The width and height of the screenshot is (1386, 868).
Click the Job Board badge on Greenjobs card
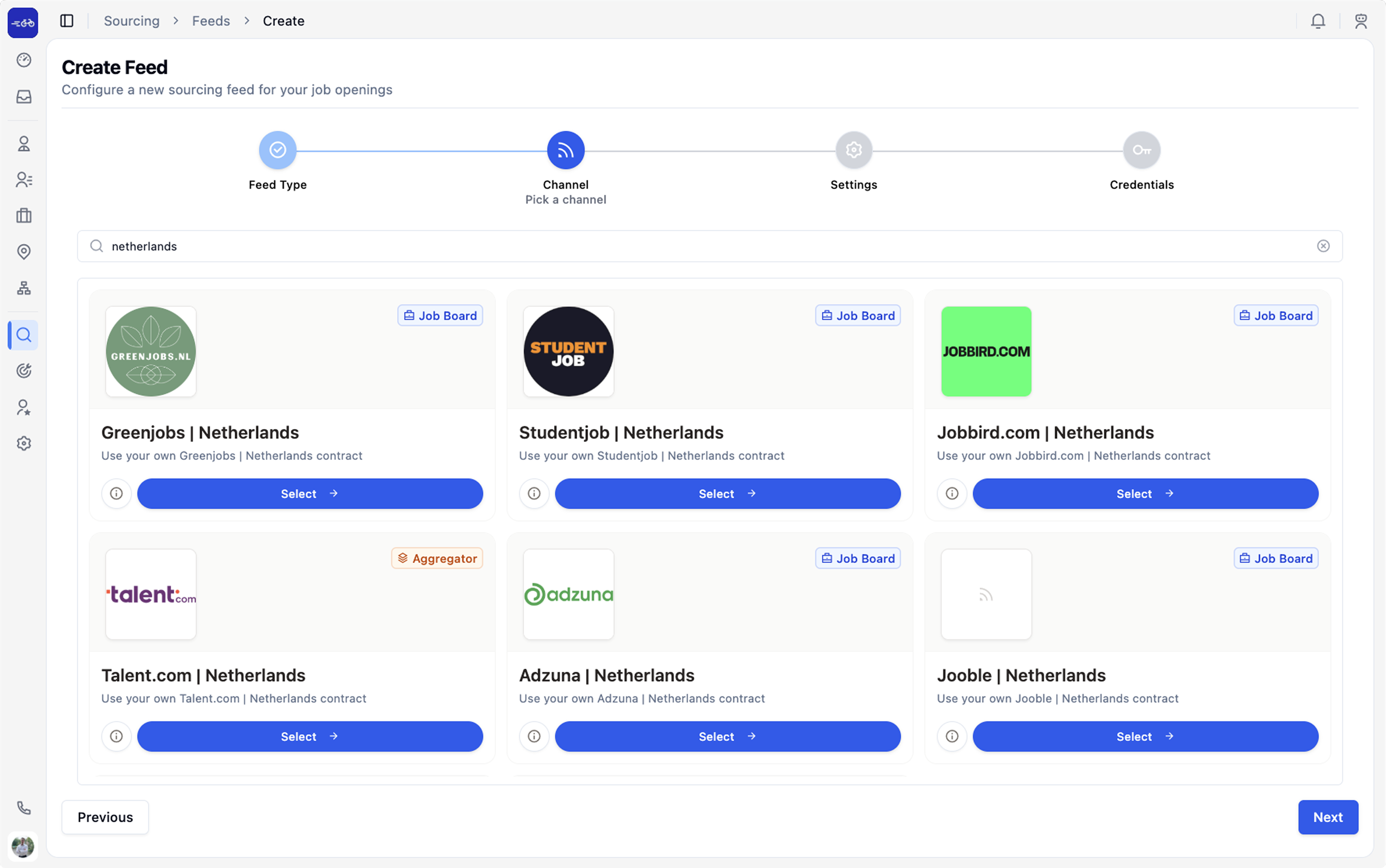[441, 316]
